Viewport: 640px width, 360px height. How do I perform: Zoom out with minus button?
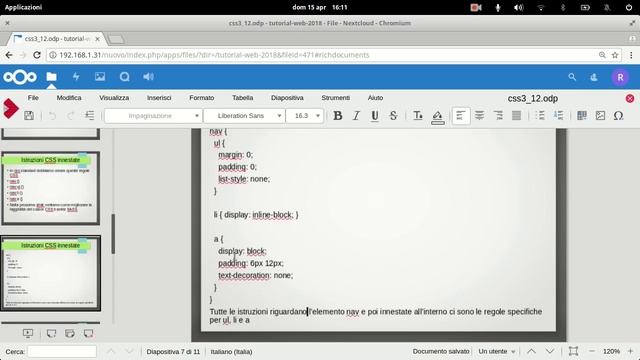pyautogui.click(x=591, y=351)
